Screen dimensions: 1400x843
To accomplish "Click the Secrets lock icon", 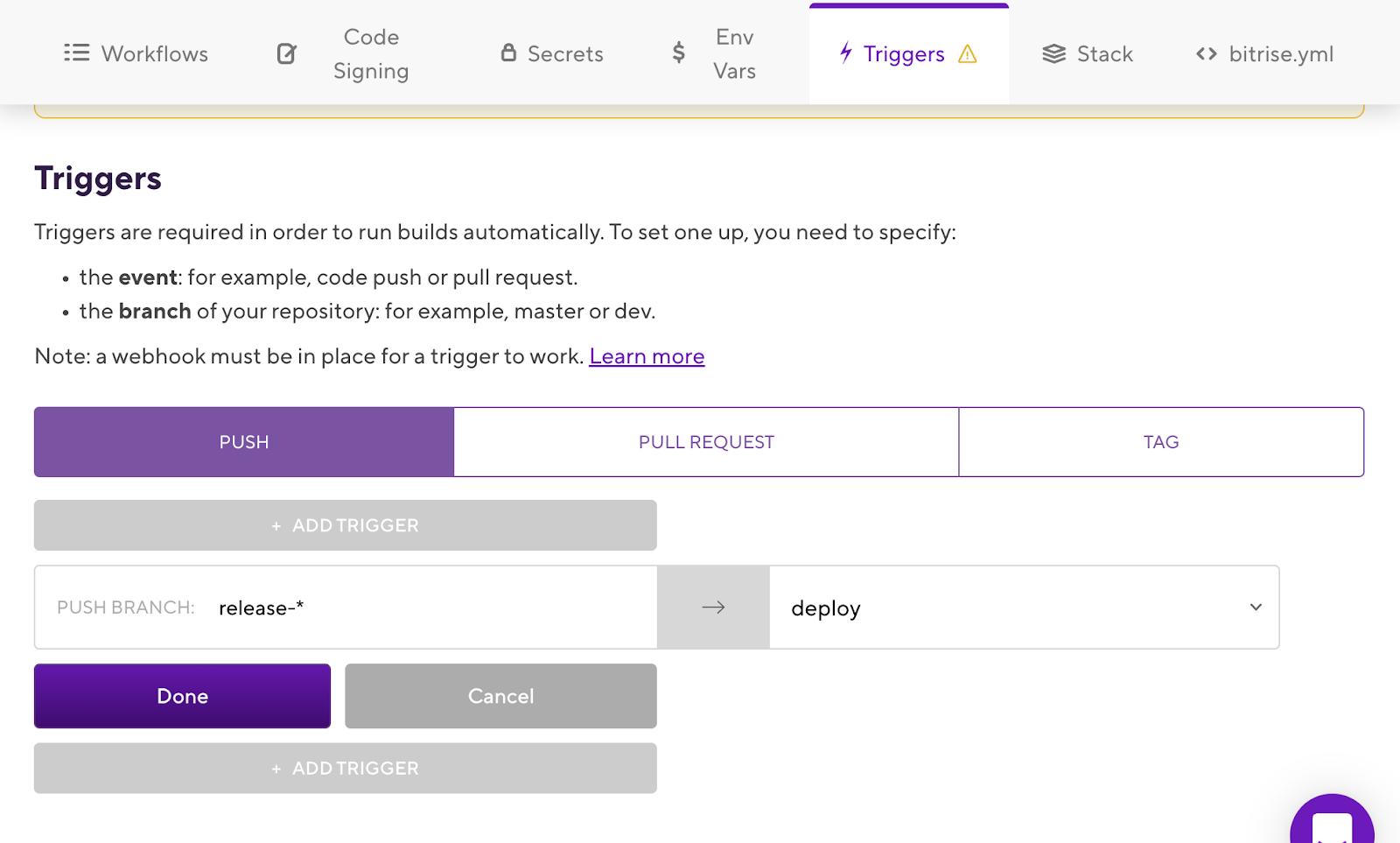I will pos(508,53).
